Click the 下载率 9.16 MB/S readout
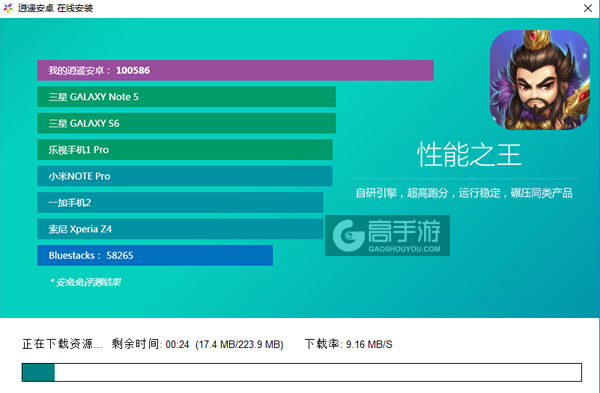The height and width of the screenshot is (393, 600). click(349, 344)
